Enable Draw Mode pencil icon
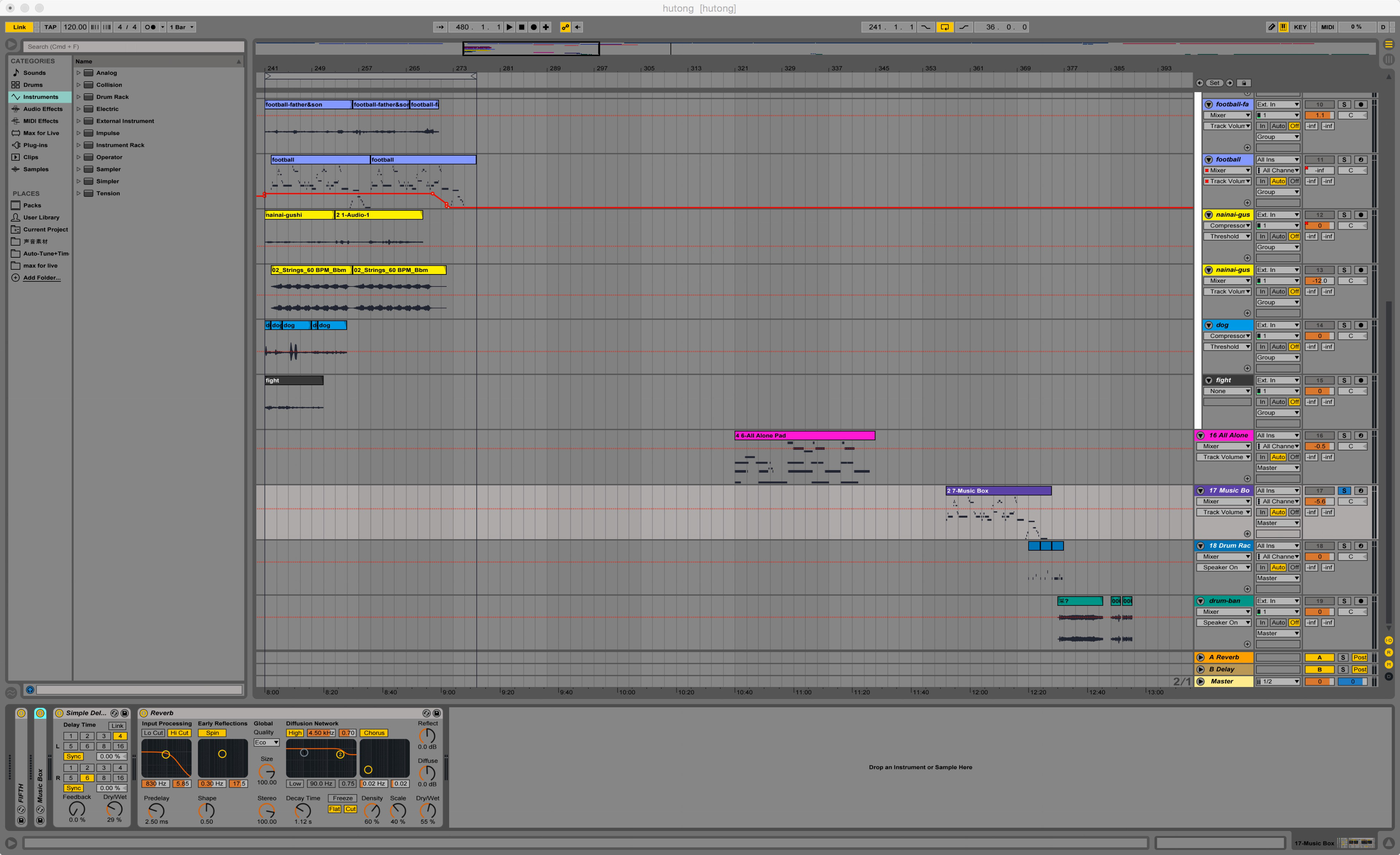 coord(1271,27)
